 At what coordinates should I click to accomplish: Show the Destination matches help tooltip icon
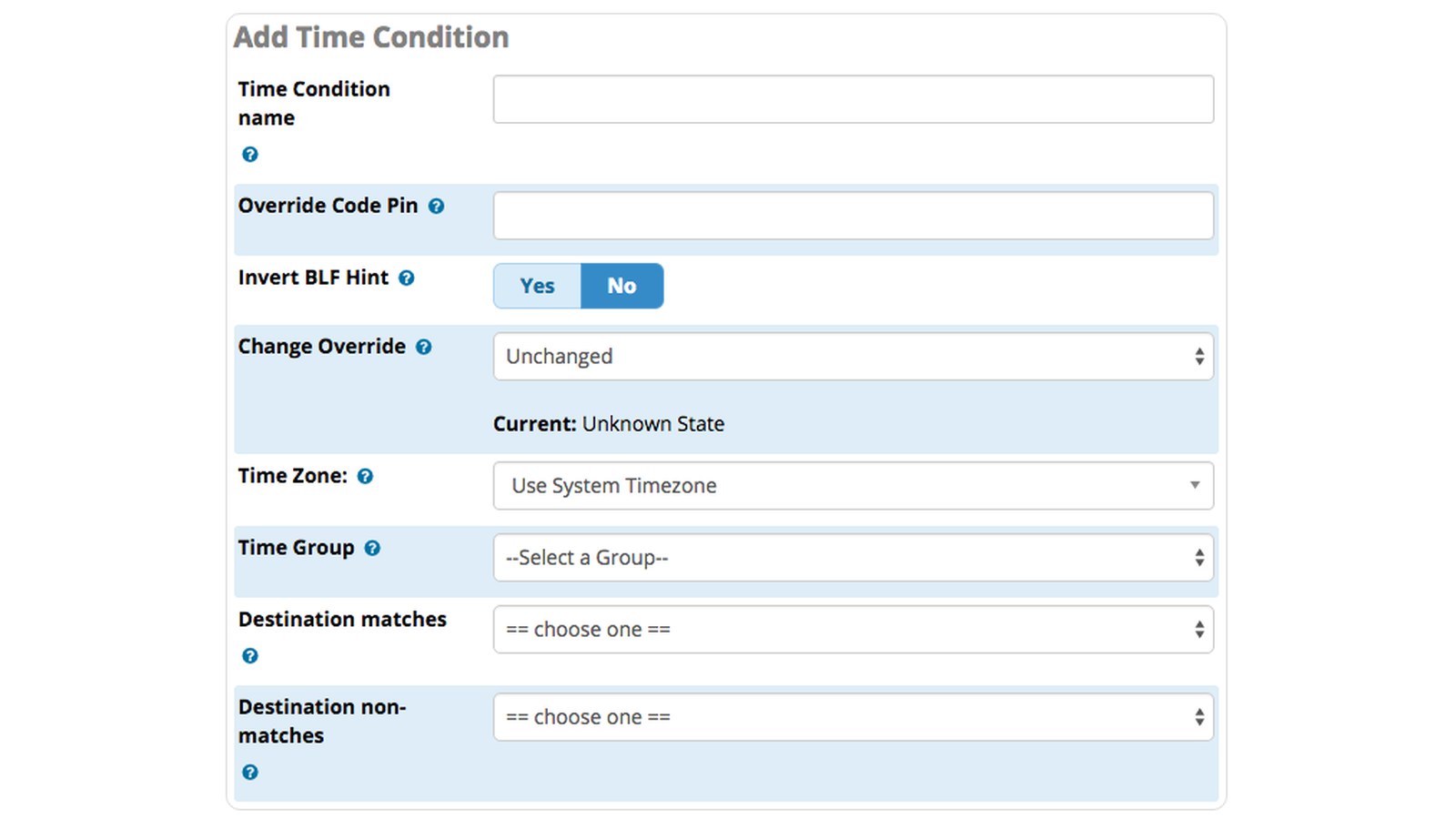[249, 656]
